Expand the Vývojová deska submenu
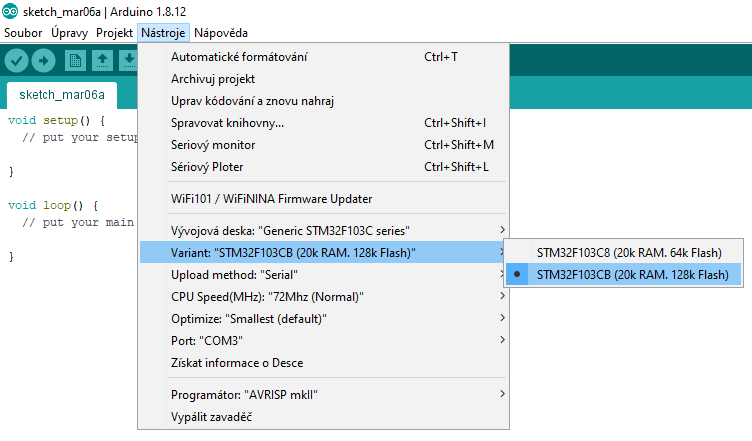Screen dimensions: 752x441 323,231
